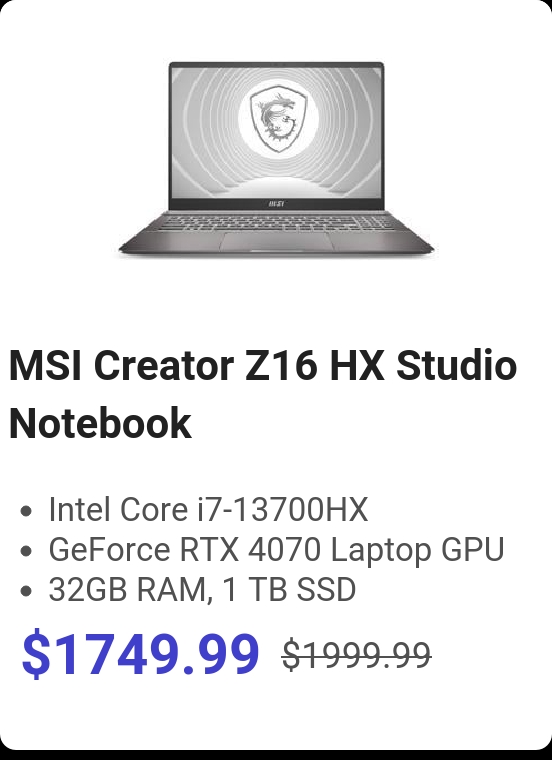
Task: Click the word Notebook in the title
Action: 100,423
